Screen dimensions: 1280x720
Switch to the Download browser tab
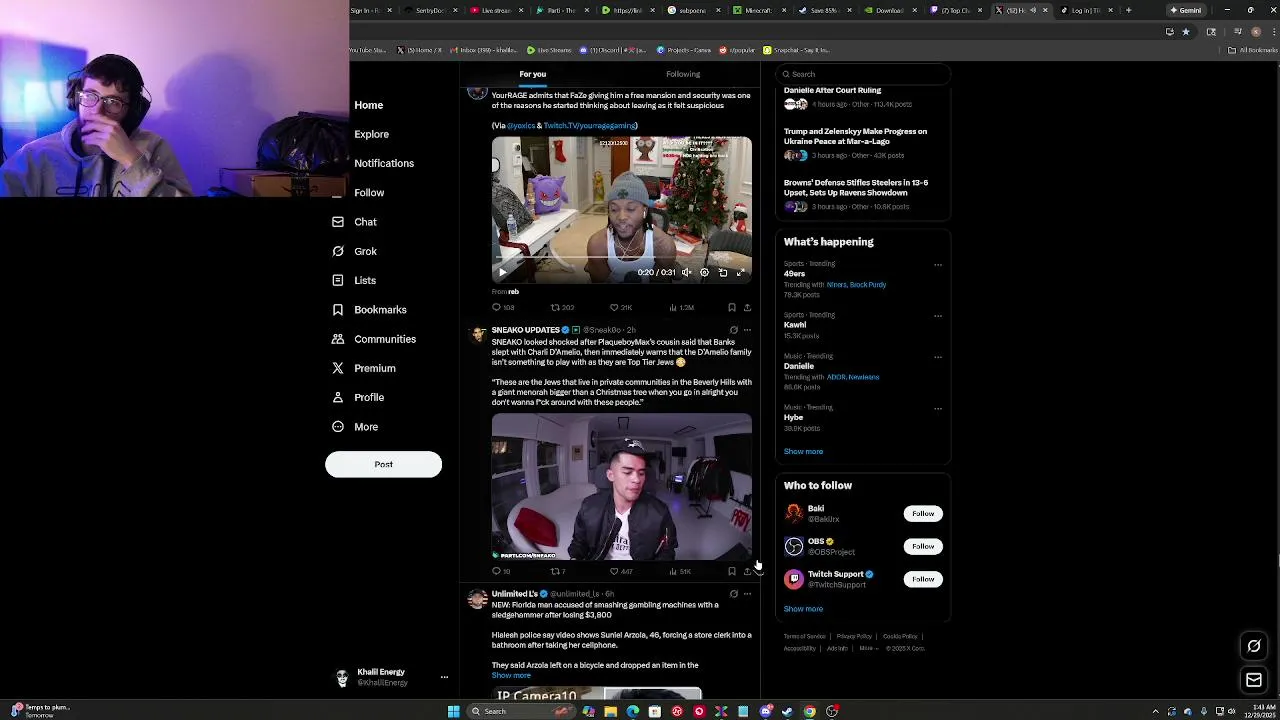(x=889, y=10)
